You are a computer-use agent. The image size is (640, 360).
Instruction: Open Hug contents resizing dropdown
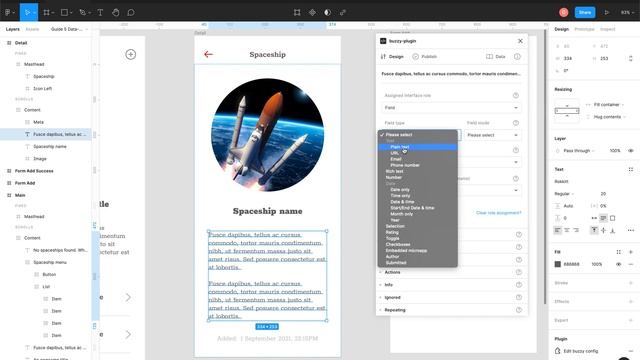[606, 117]
